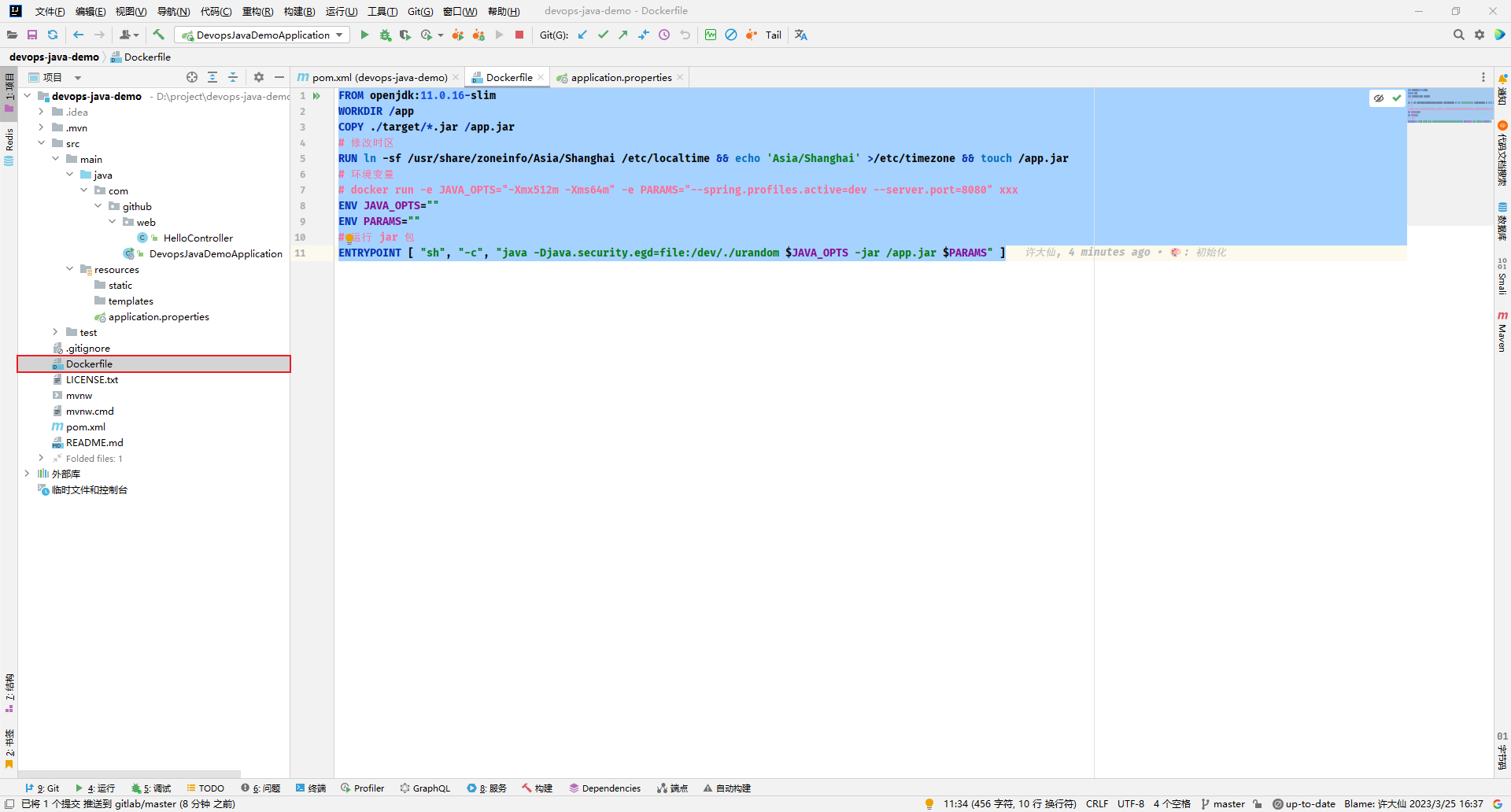
Task: Select HelloController in the project tree
Action: point(198,238)
